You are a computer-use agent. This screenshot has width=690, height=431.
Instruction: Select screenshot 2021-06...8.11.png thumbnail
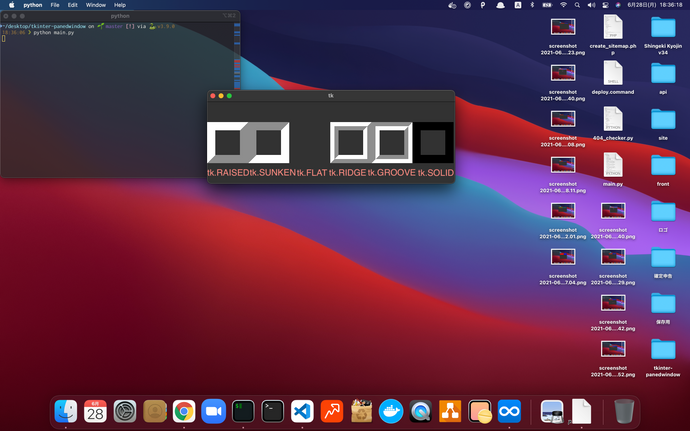click(563, 165)
